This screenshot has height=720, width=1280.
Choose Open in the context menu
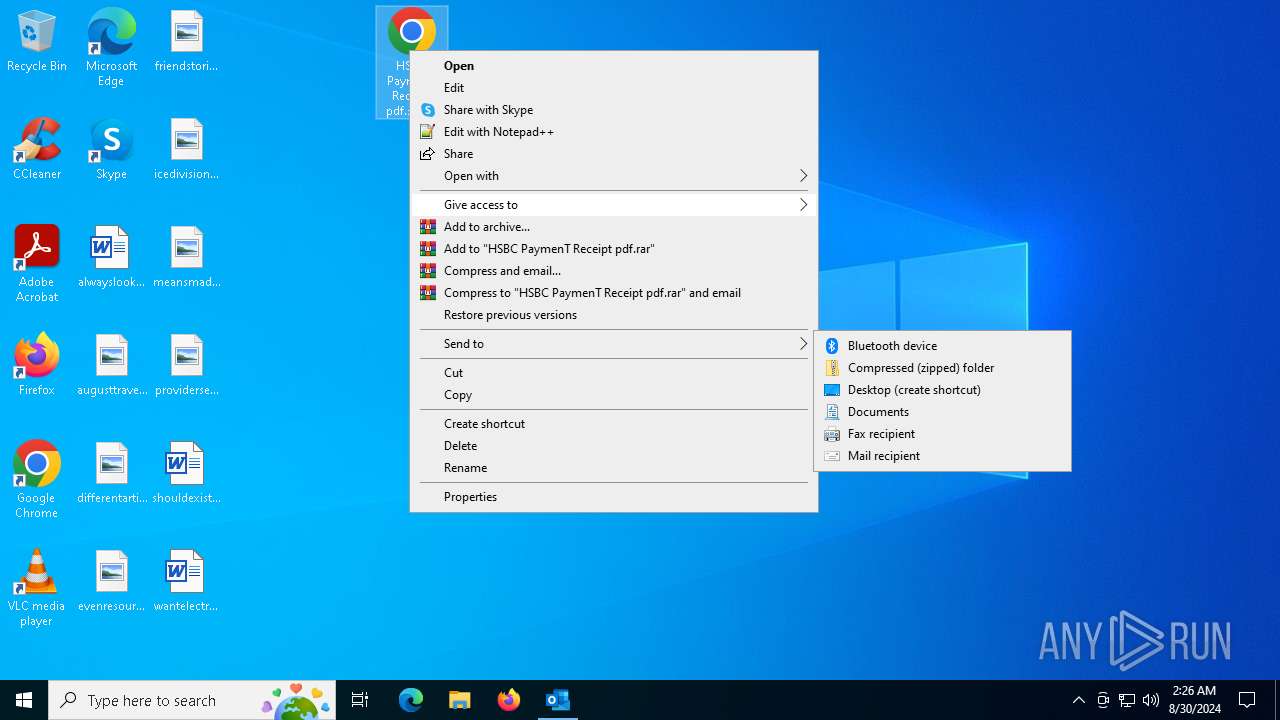[614, 66]
